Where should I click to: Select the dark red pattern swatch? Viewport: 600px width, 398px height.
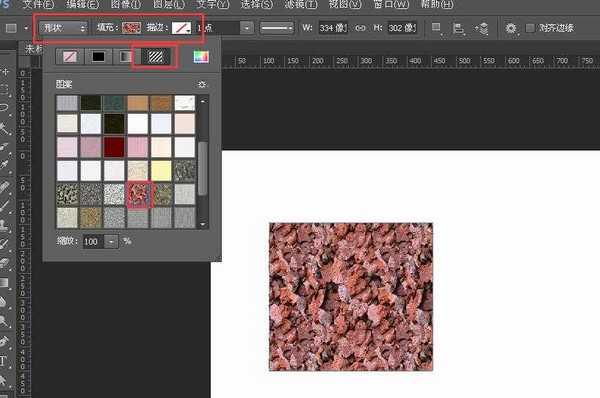pos(114,147)
